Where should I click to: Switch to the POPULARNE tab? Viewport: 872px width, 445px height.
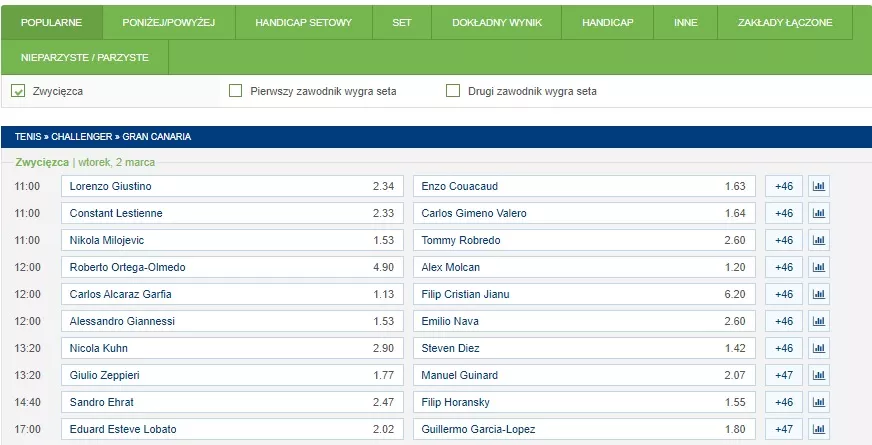[x=52, y=23]
